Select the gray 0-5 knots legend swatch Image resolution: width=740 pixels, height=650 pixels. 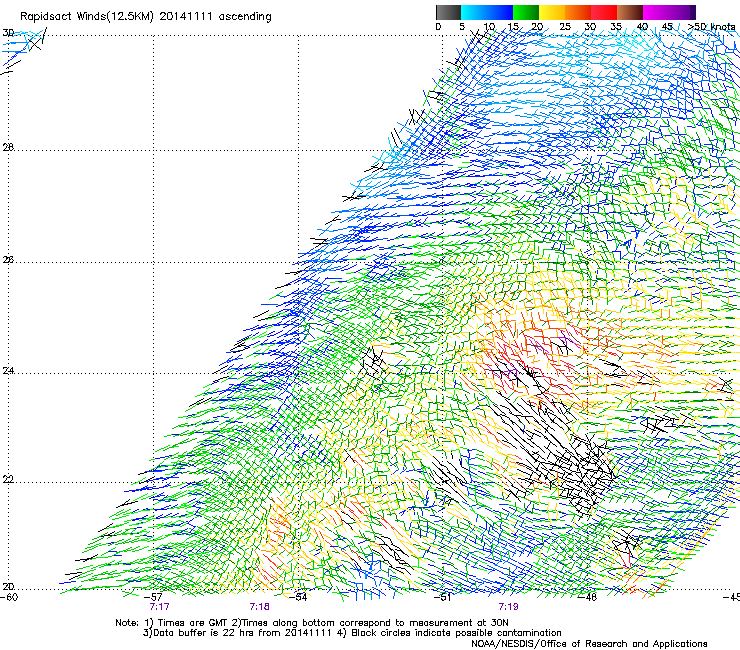click(x=448, y=12)
